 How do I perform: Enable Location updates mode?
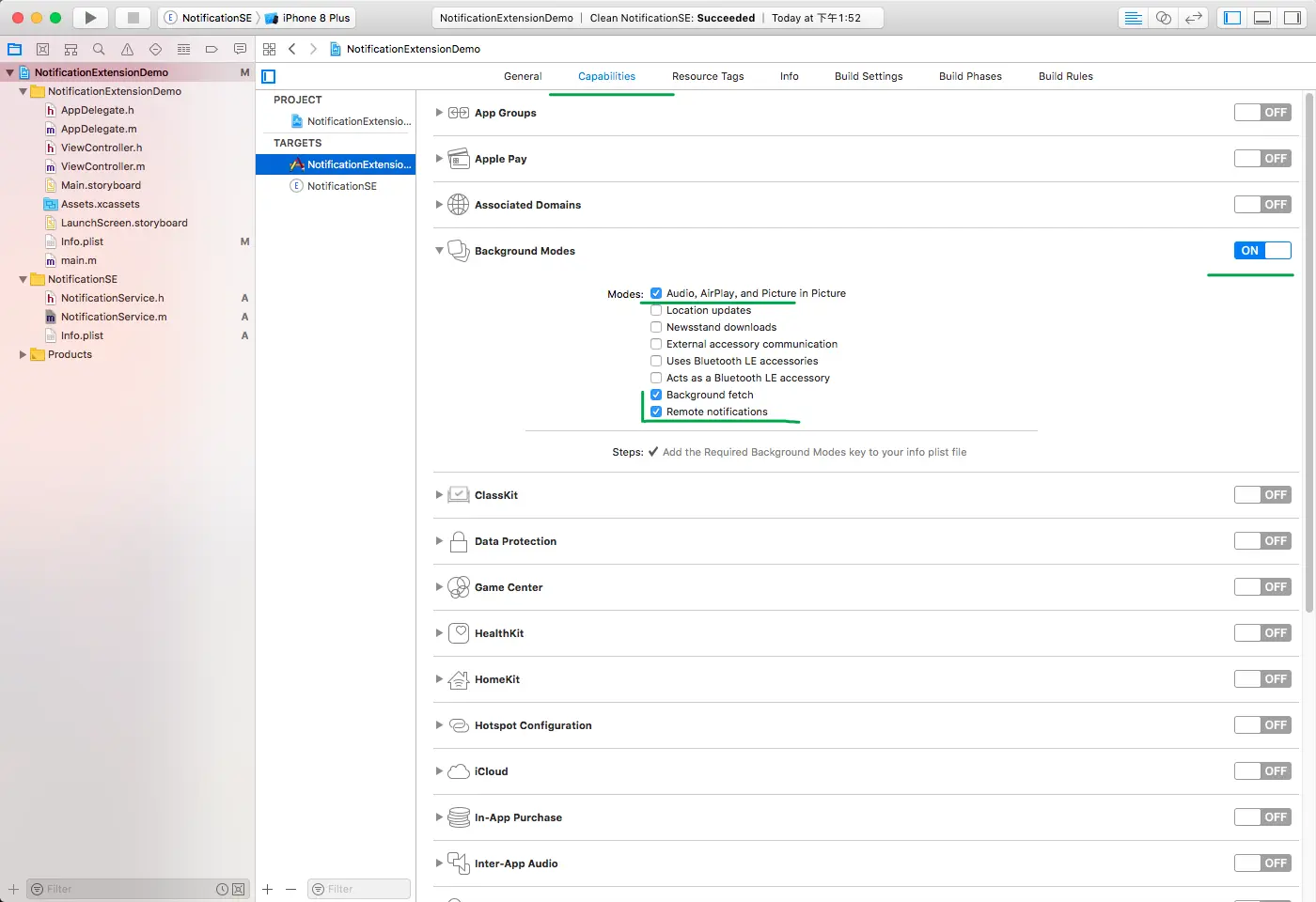tap(656, 310)
